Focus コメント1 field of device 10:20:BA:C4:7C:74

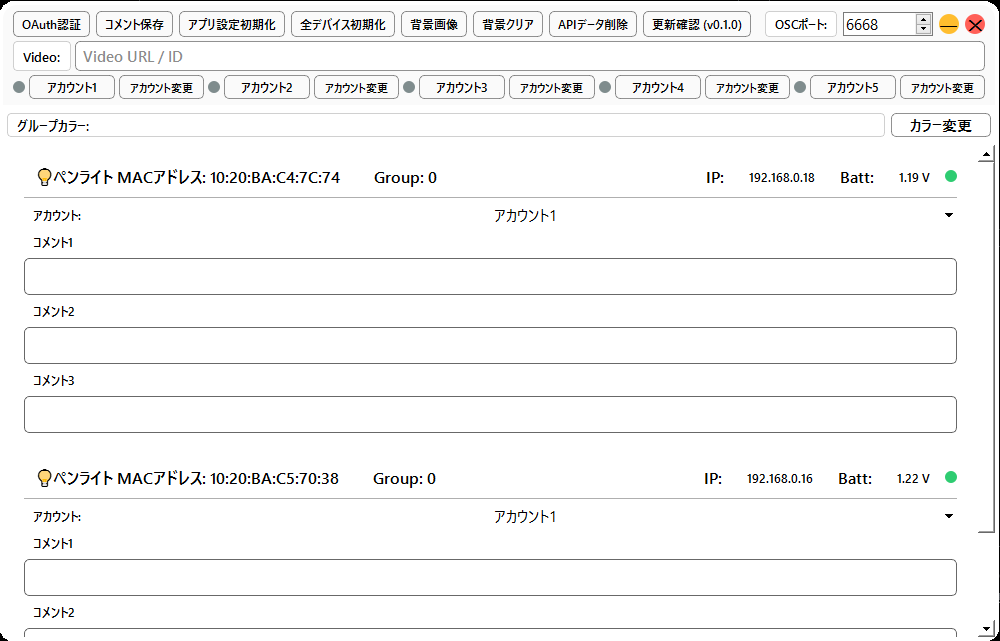point(490,276)
